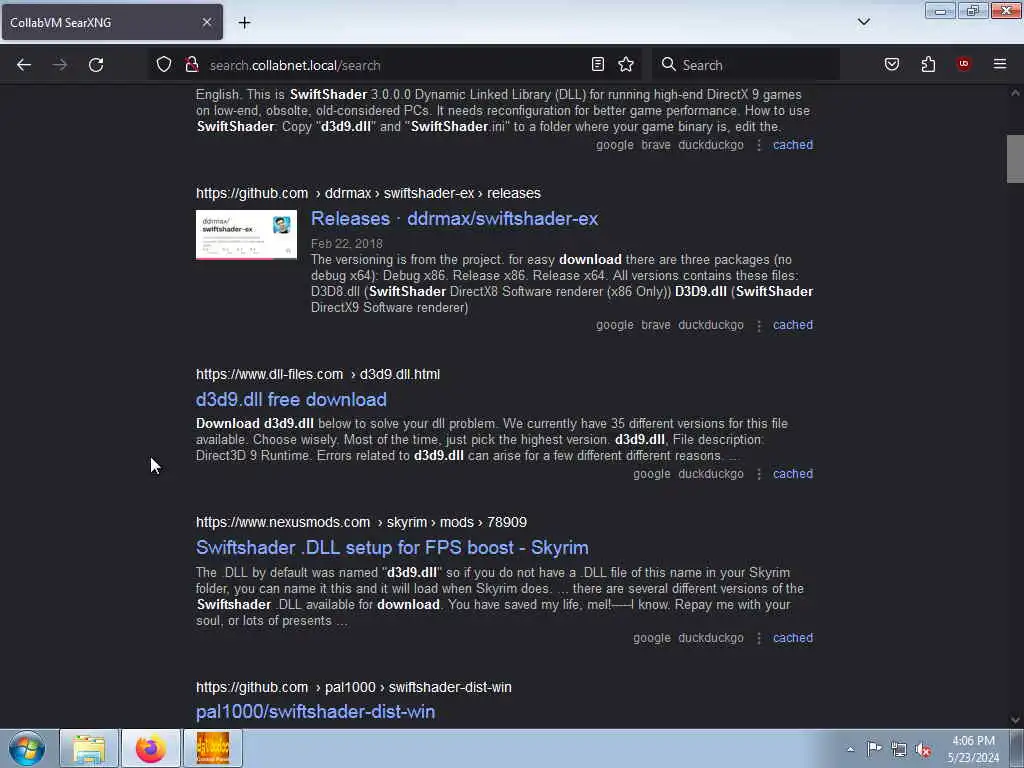Click duckduckgo link under d3d9.dll free download
The width and height of the screenshot is (1024, 768).
pos(711,474)
